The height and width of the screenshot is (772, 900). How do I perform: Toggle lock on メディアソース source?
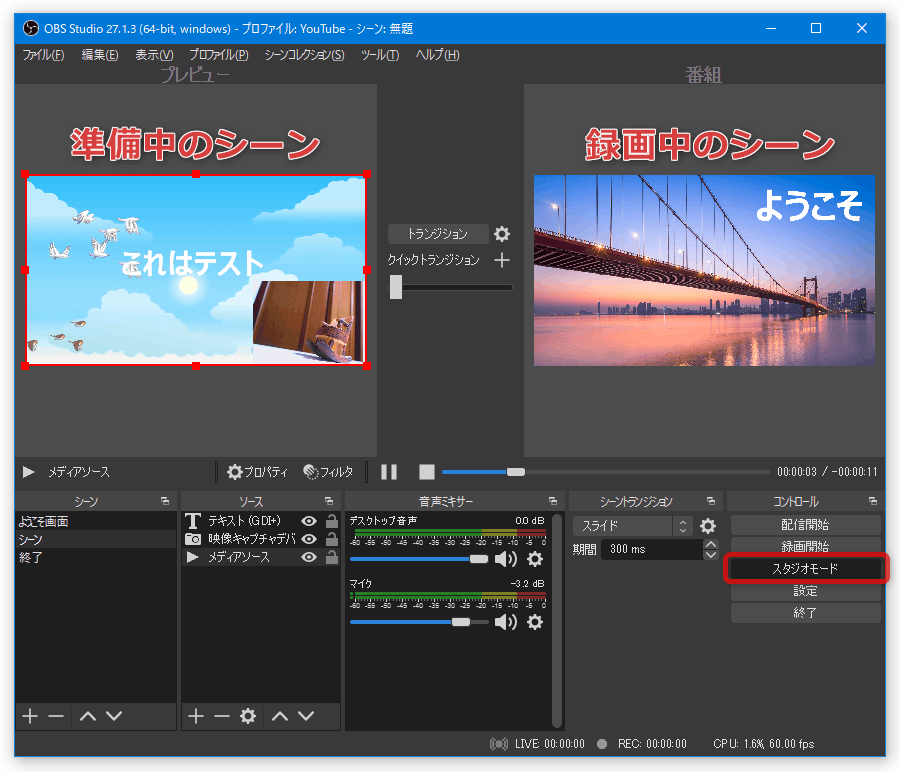point(332,557)
